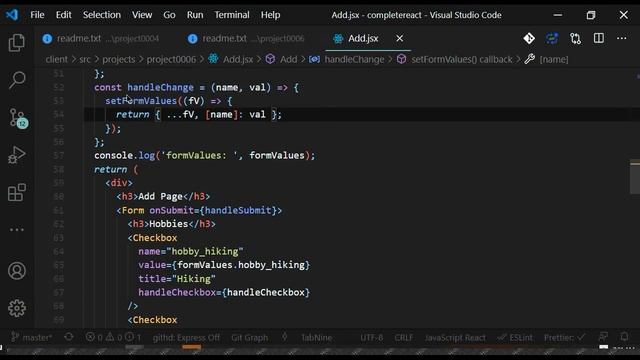The image size is (640, 360).
Task: Open the File menu
Action: [37, 15]
